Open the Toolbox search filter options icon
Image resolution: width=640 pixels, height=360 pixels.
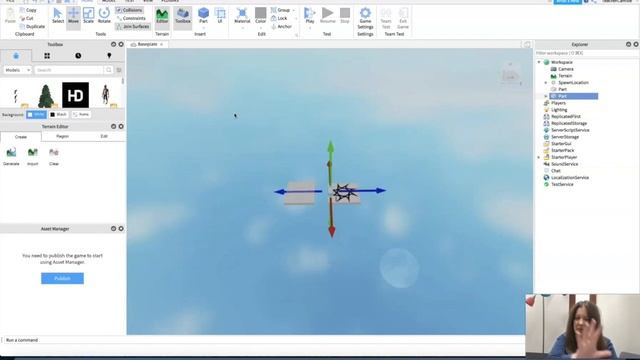(119, 70)
